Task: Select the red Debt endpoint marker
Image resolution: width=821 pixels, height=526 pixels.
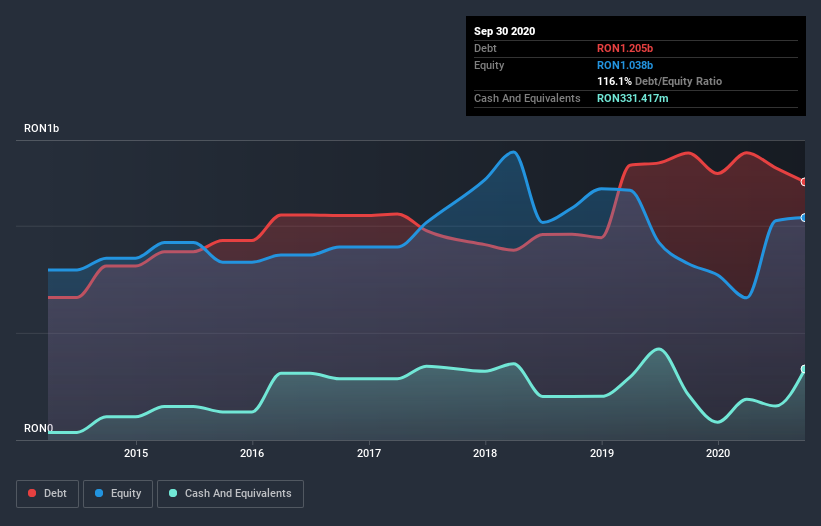Action: pos(804,182)
